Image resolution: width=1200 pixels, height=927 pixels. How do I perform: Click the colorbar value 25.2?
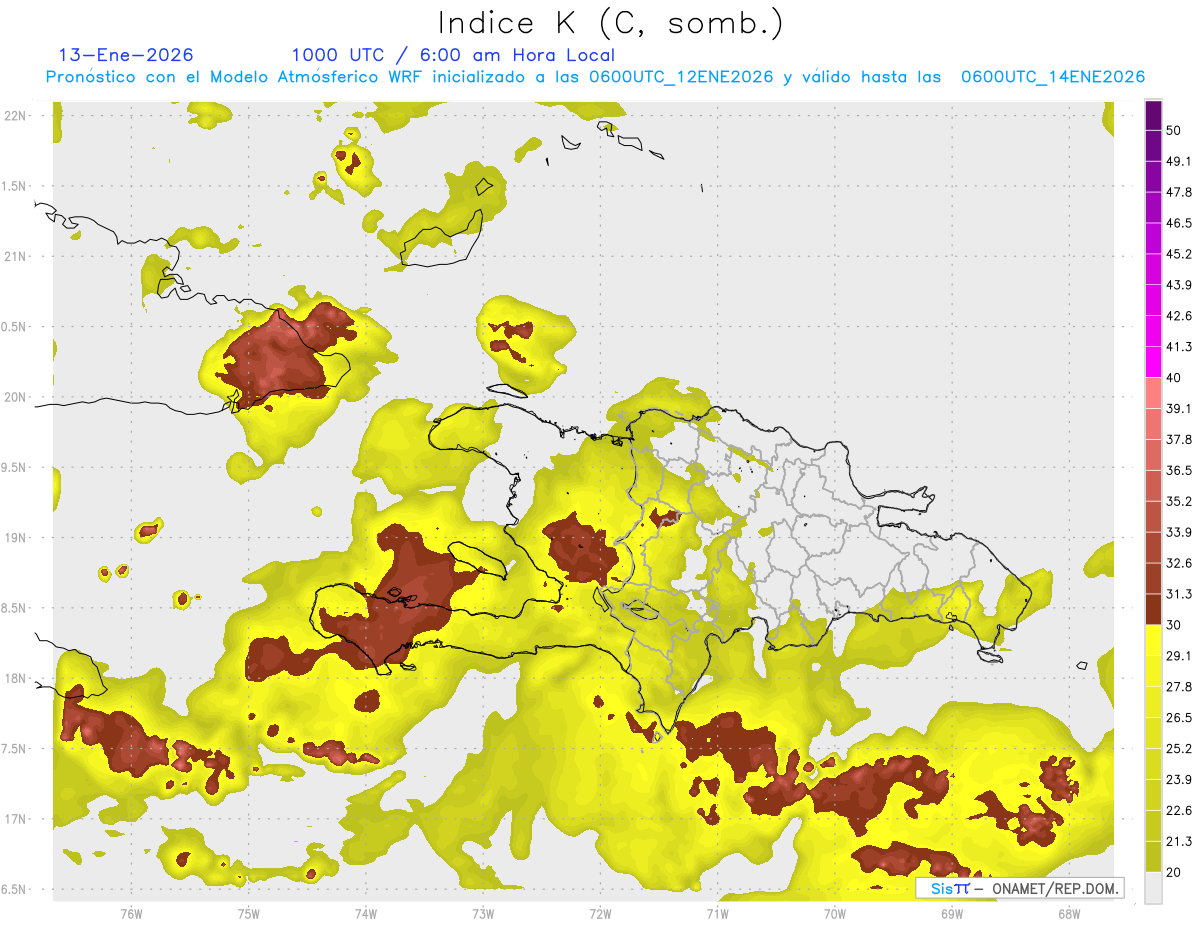coord(1179,749)
